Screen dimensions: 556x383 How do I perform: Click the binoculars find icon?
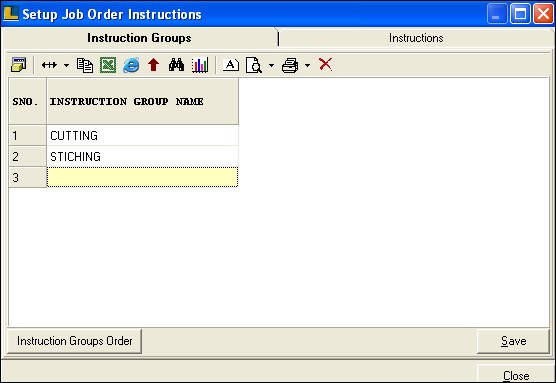click(x=176, y=65)
